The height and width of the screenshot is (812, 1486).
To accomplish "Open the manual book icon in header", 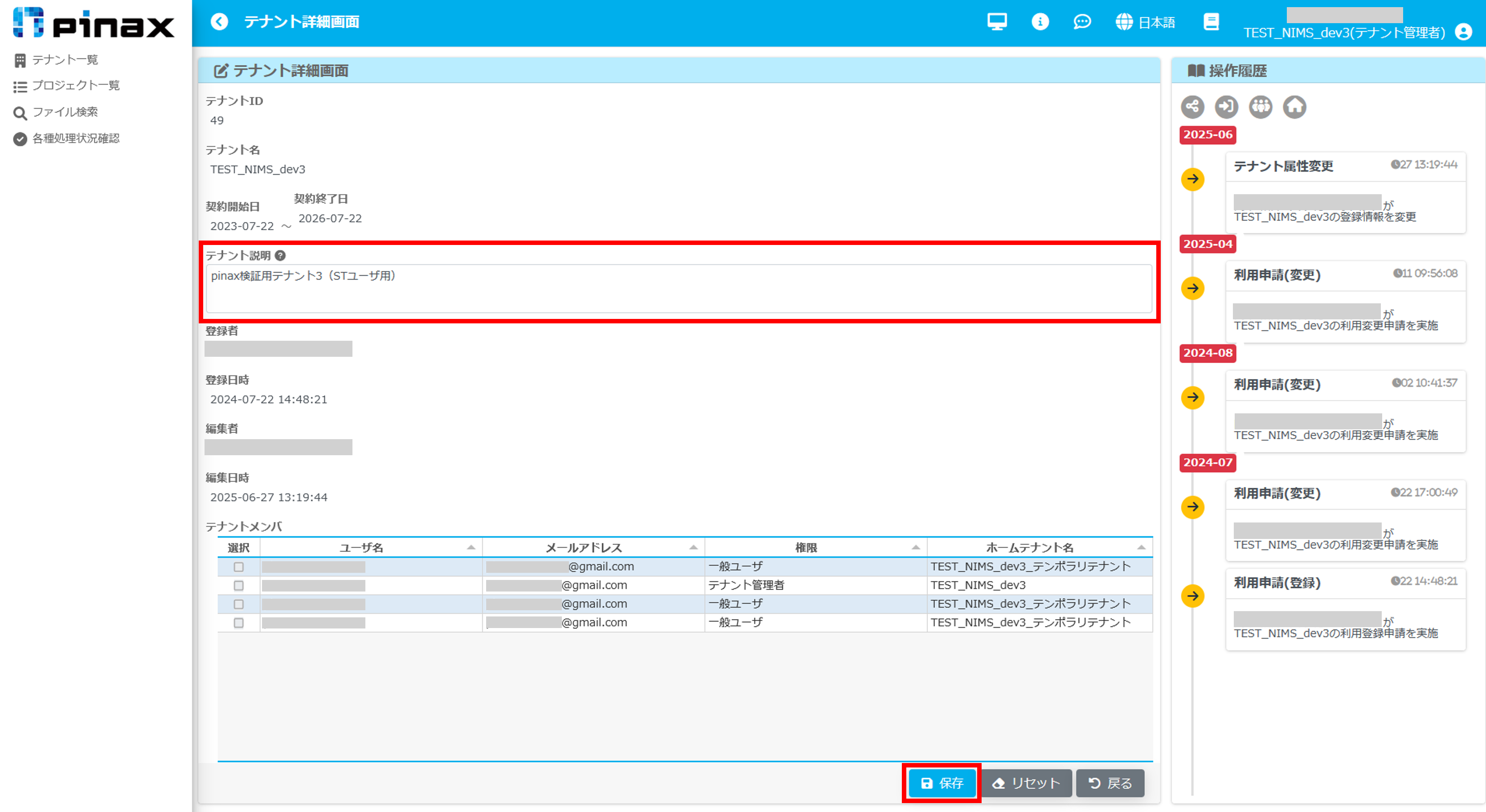I will tap(1211, 22).
